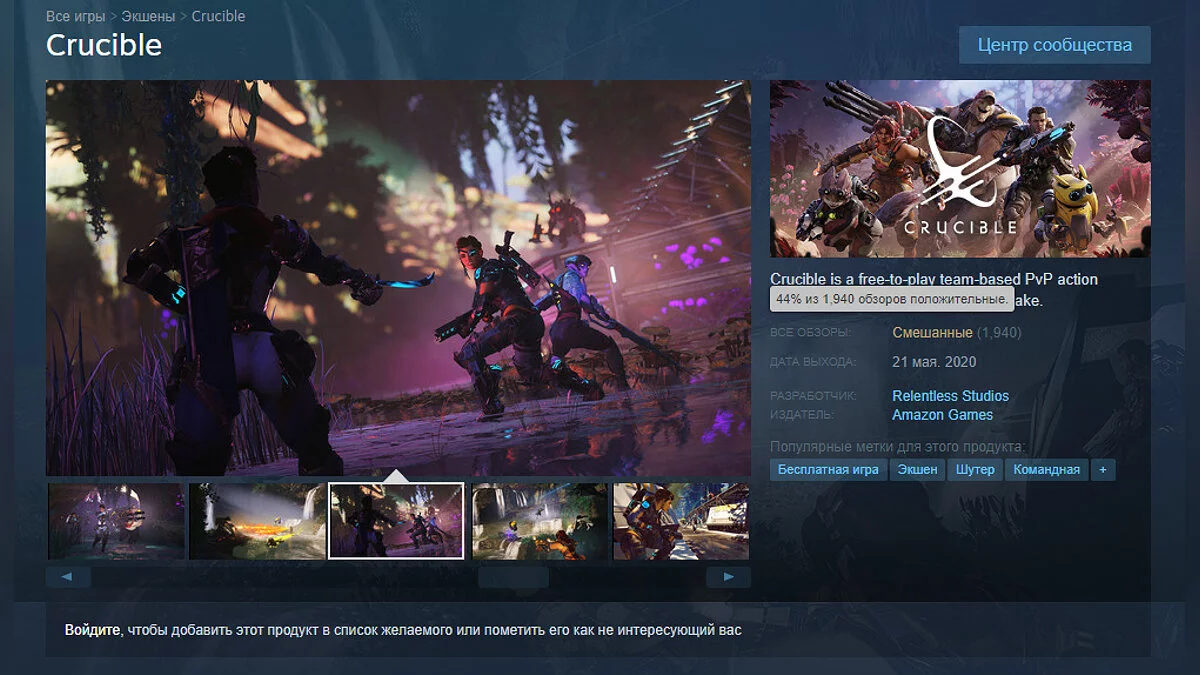Open publisher Amazon Games link
Screen dimensions: 1200x675
click(942, 415)
